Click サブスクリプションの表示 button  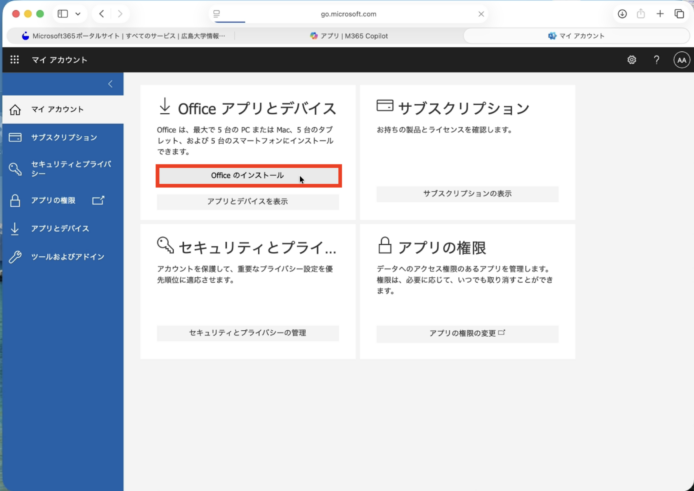(467, 194)
